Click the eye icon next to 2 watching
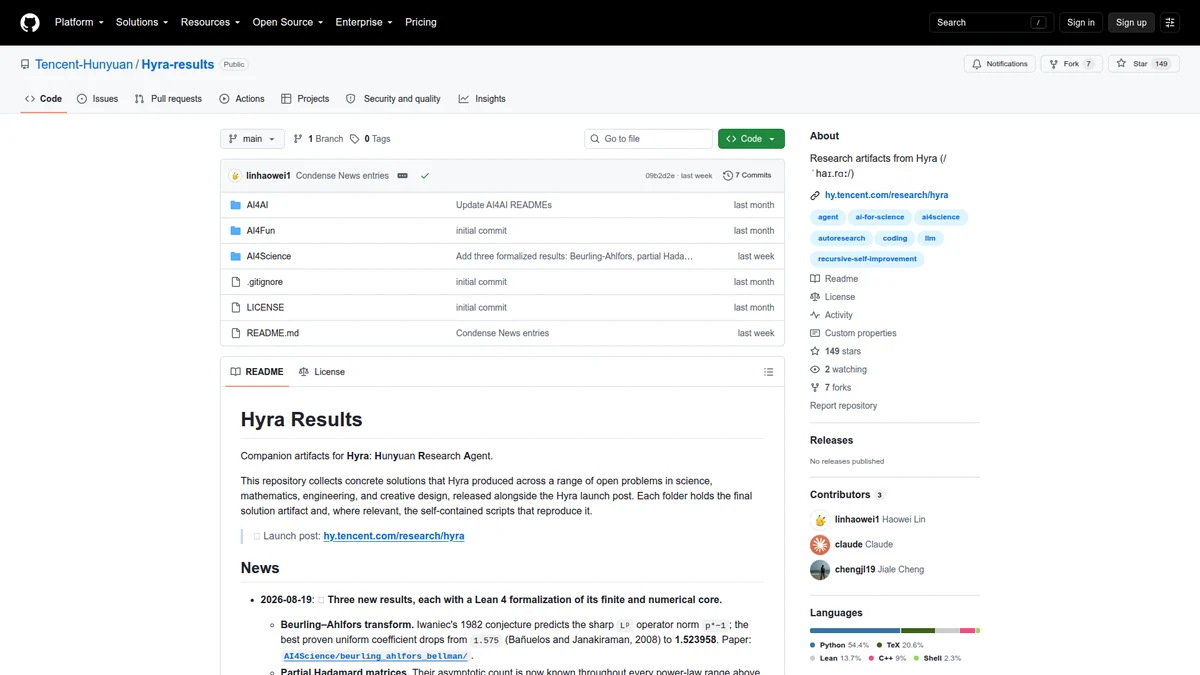 pos(815,369)
